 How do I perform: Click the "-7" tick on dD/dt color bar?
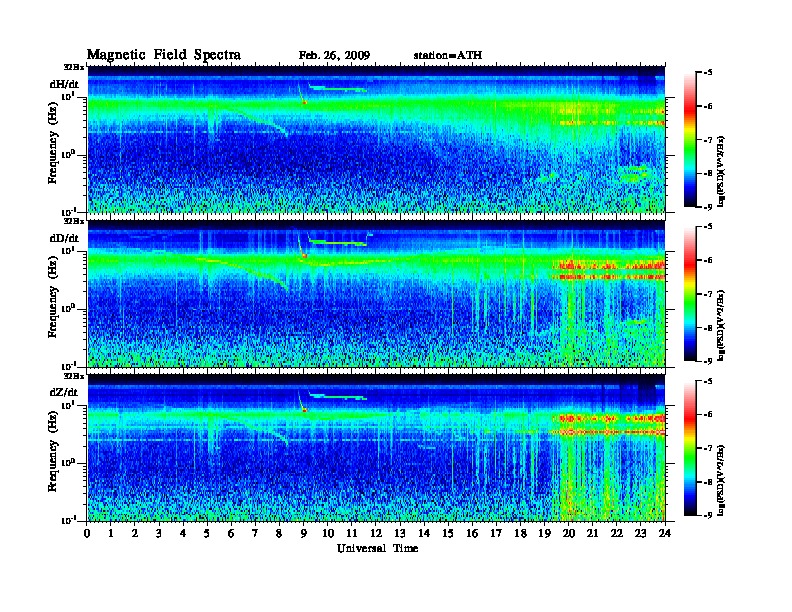708,294
